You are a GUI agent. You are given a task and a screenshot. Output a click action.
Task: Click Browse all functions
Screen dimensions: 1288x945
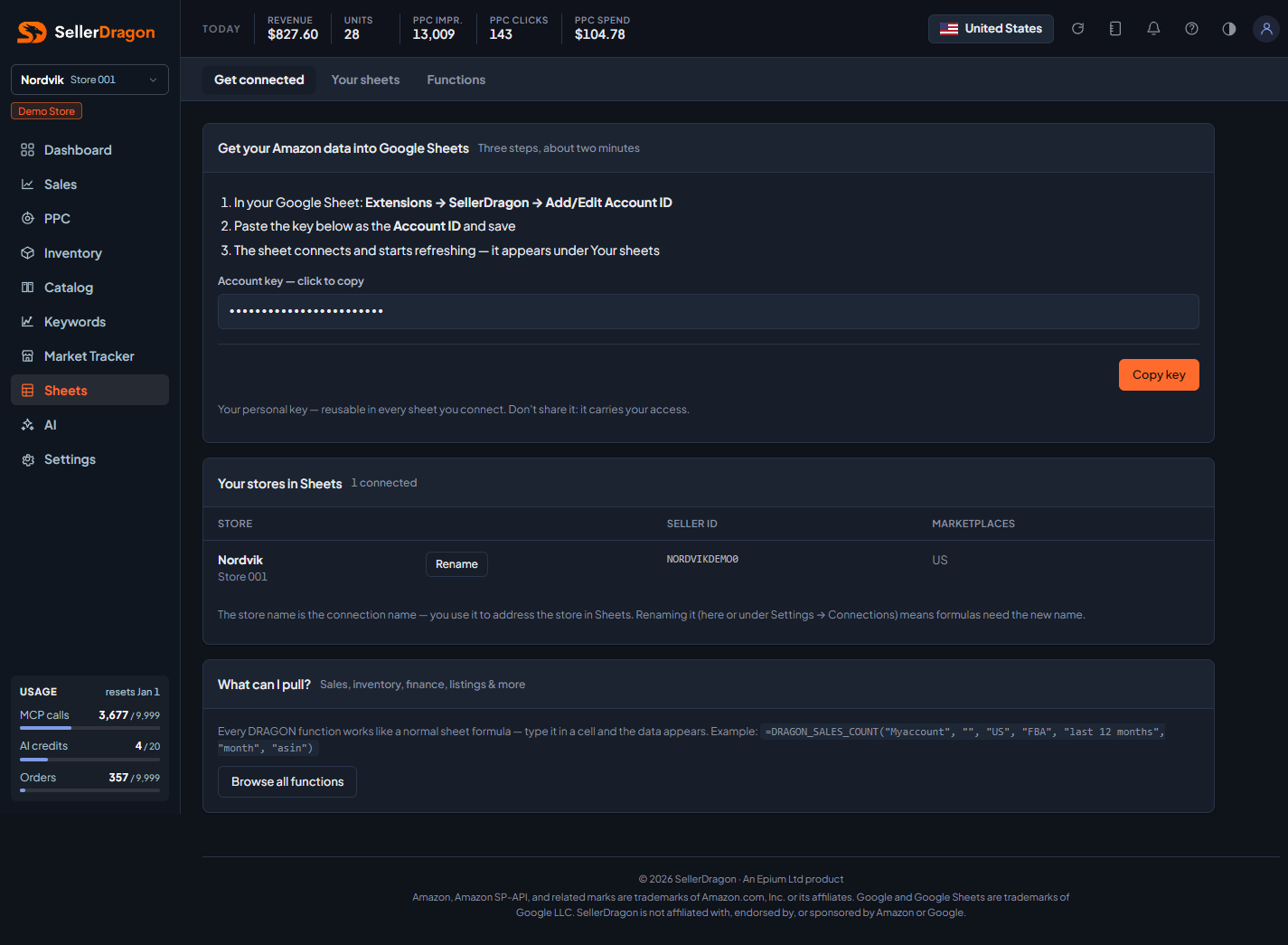(x=287, y=782)
